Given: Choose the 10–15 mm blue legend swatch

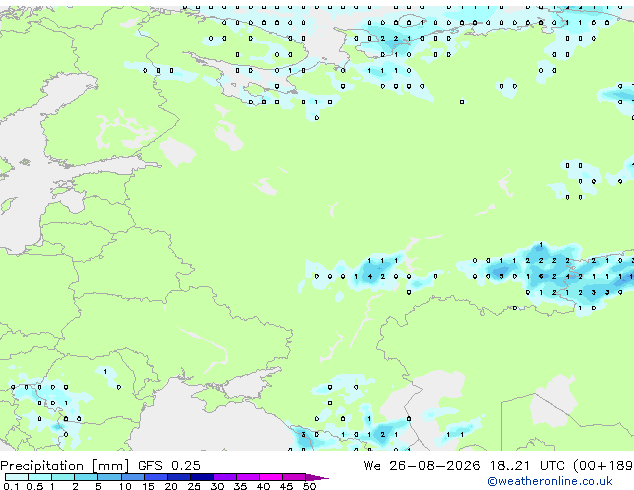Looking at the screenshot, I should [x=133, y=477].
